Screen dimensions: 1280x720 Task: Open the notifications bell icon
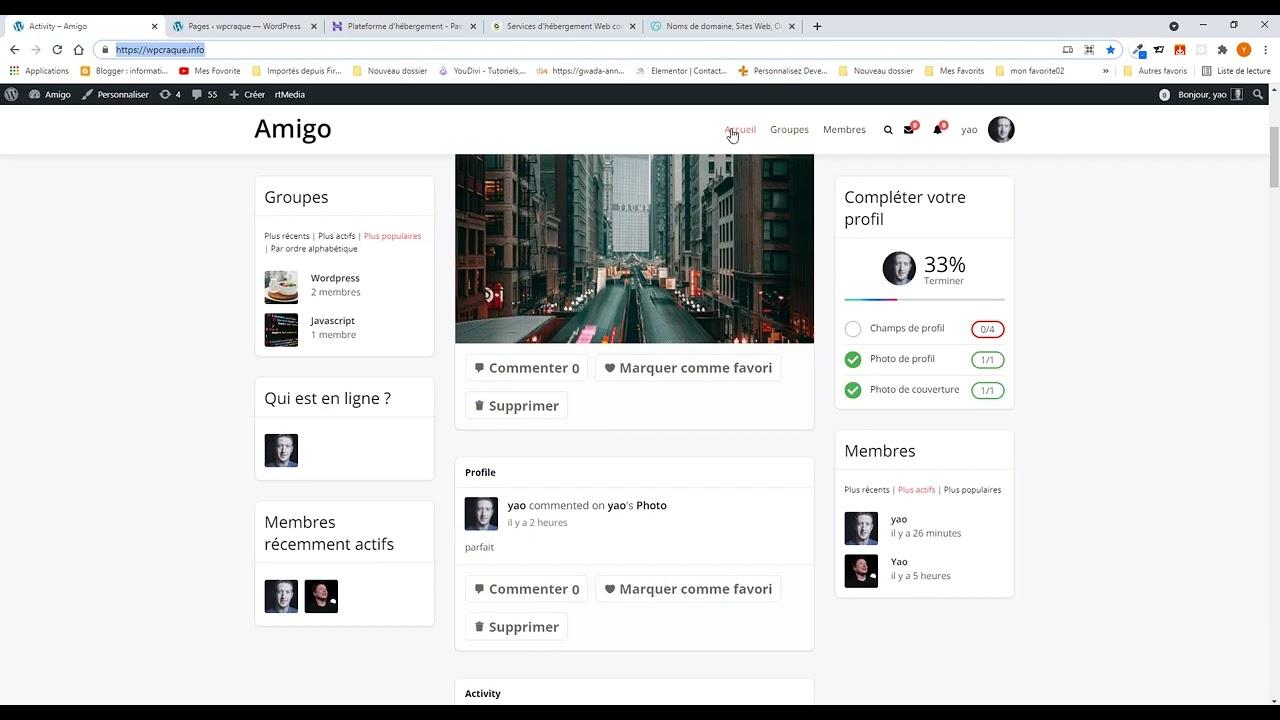(x=938, y=130)
